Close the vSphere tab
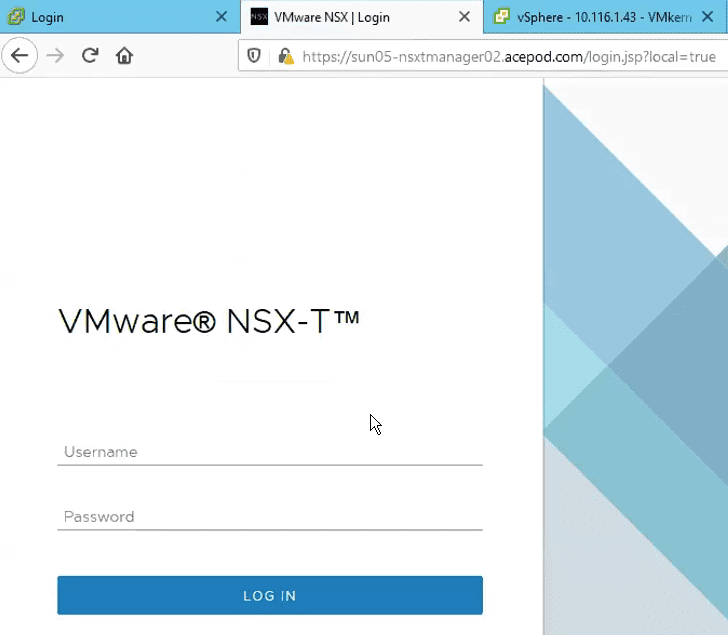Viewport: 728px width, 635px height. [708, 17]
